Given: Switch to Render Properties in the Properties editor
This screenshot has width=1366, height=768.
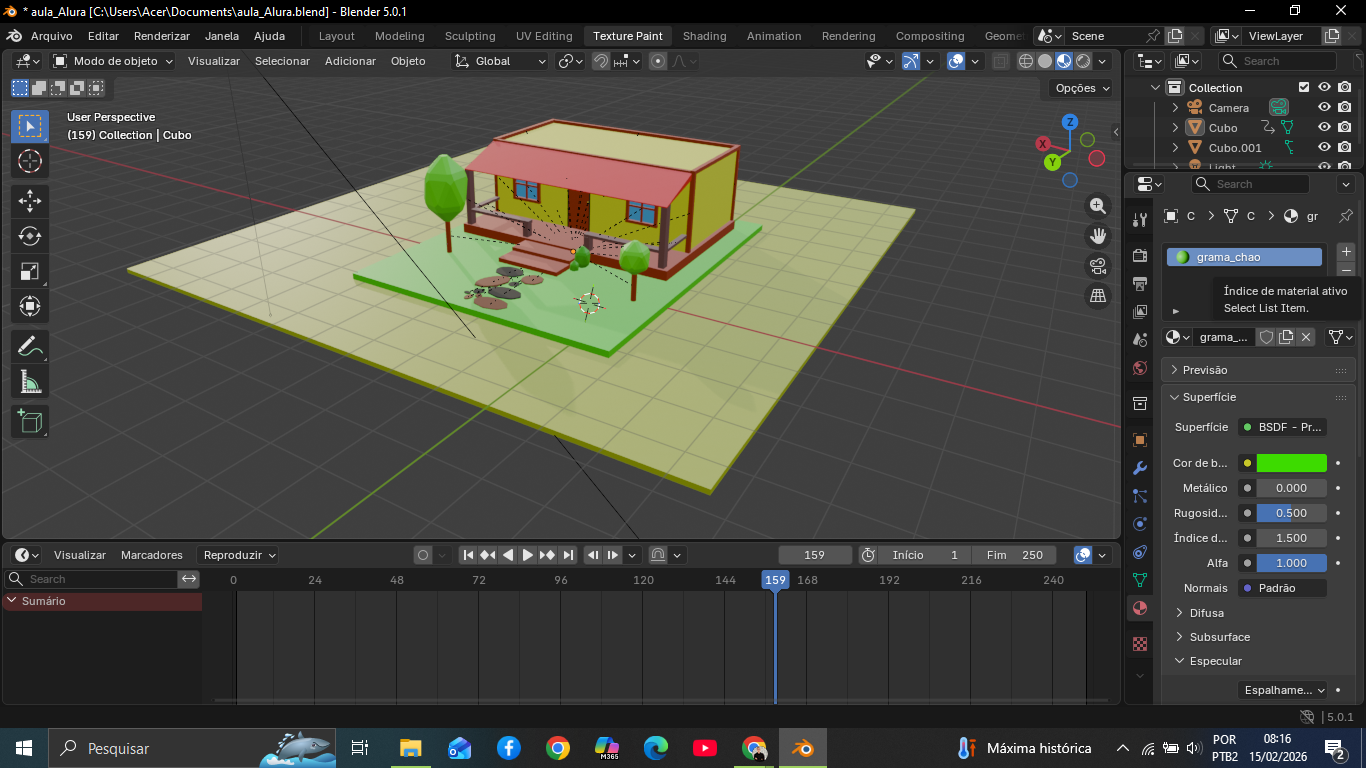Looking at the screenshot, I should 1139,255.
